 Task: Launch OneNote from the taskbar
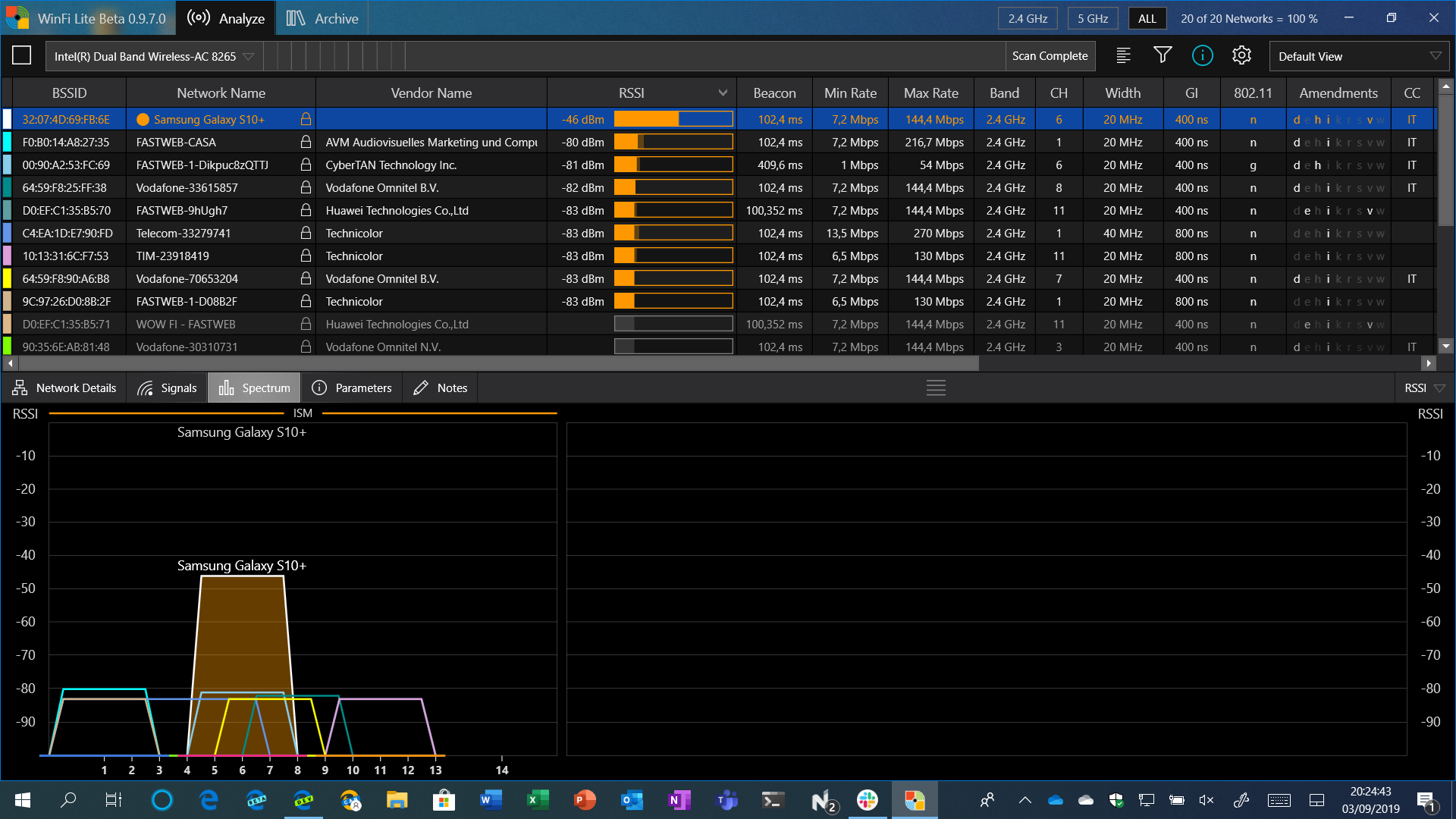coord(679,800)
